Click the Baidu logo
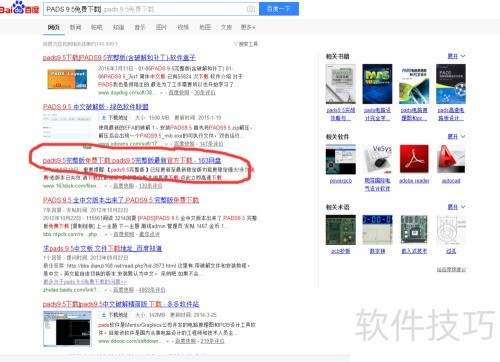500x362 pixels. 19,8
